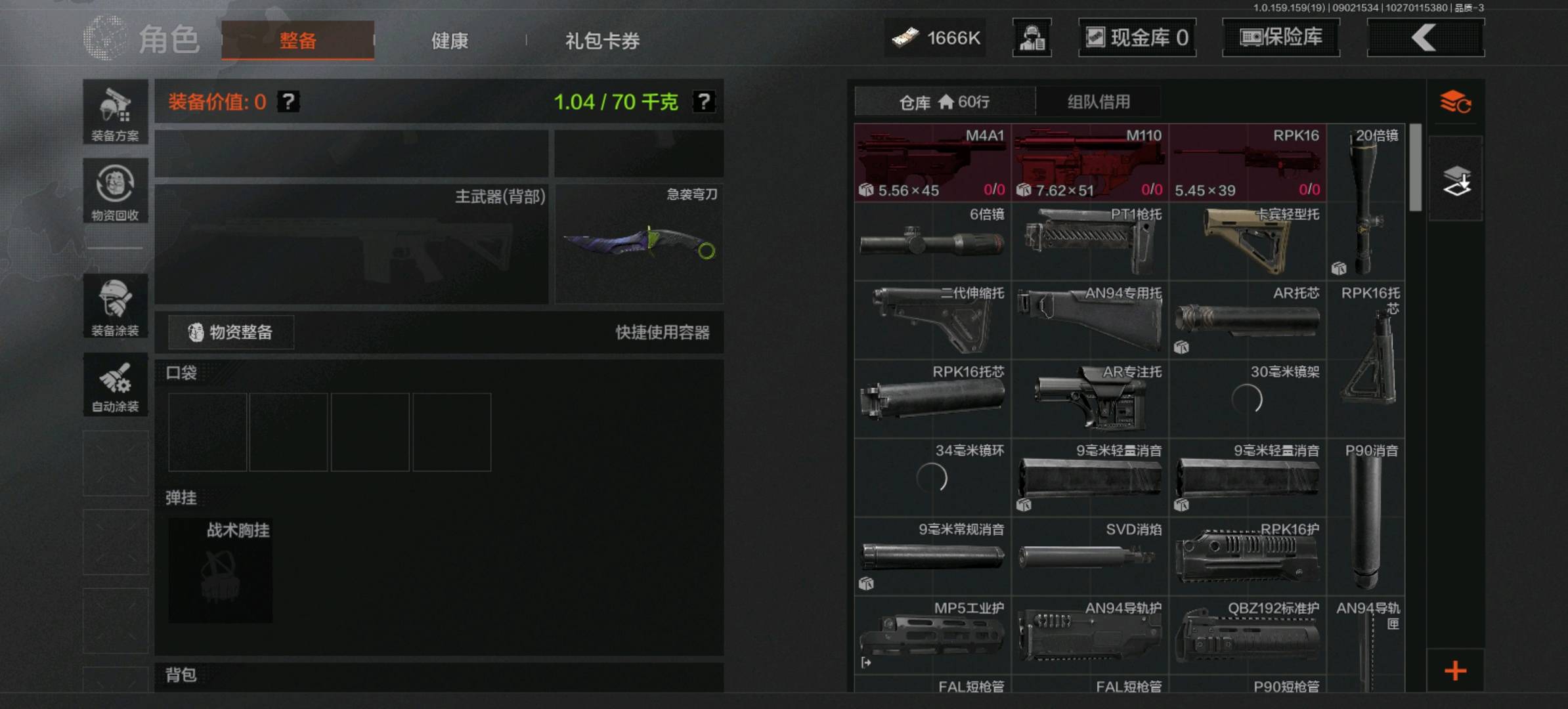
Task: Open the 现金库 button
Action: (1137, 37)
